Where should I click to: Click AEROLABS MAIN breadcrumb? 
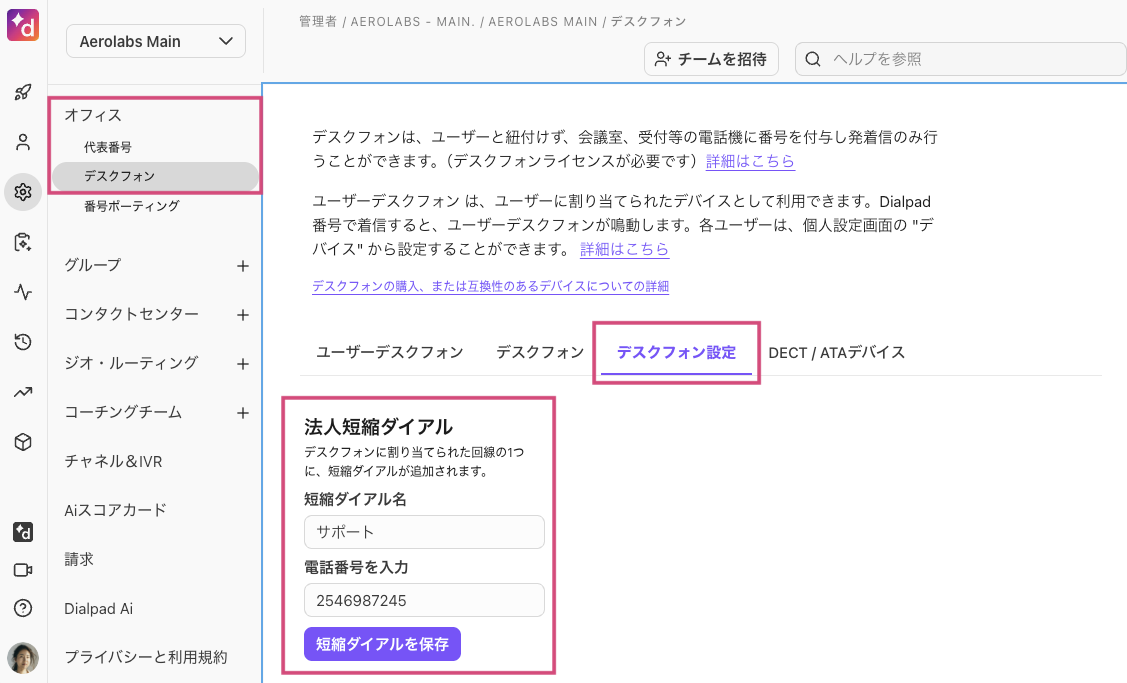pyautogui.click(x=543, y=22)
